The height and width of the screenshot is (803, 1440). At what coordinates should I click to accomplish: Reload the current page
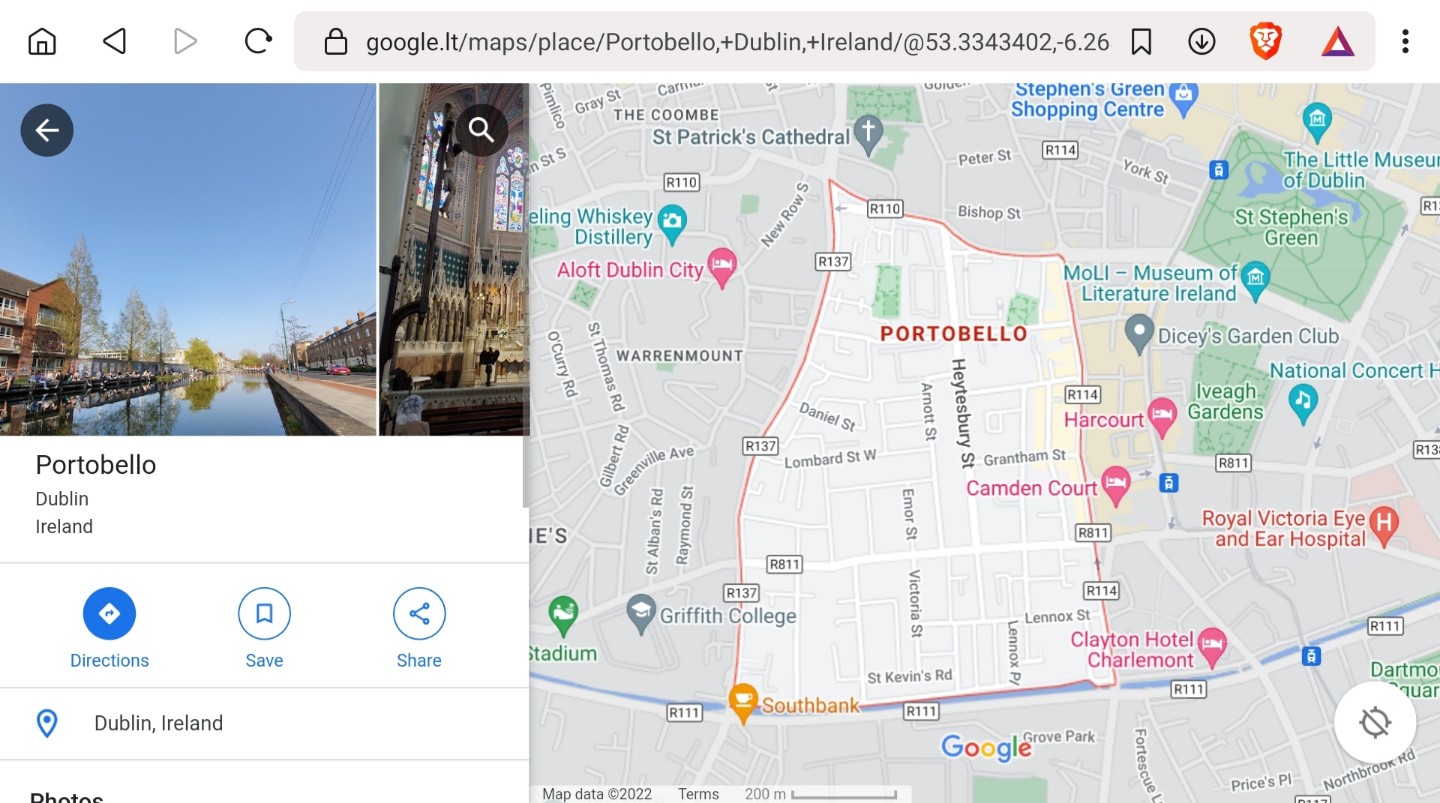coord(258,41)
